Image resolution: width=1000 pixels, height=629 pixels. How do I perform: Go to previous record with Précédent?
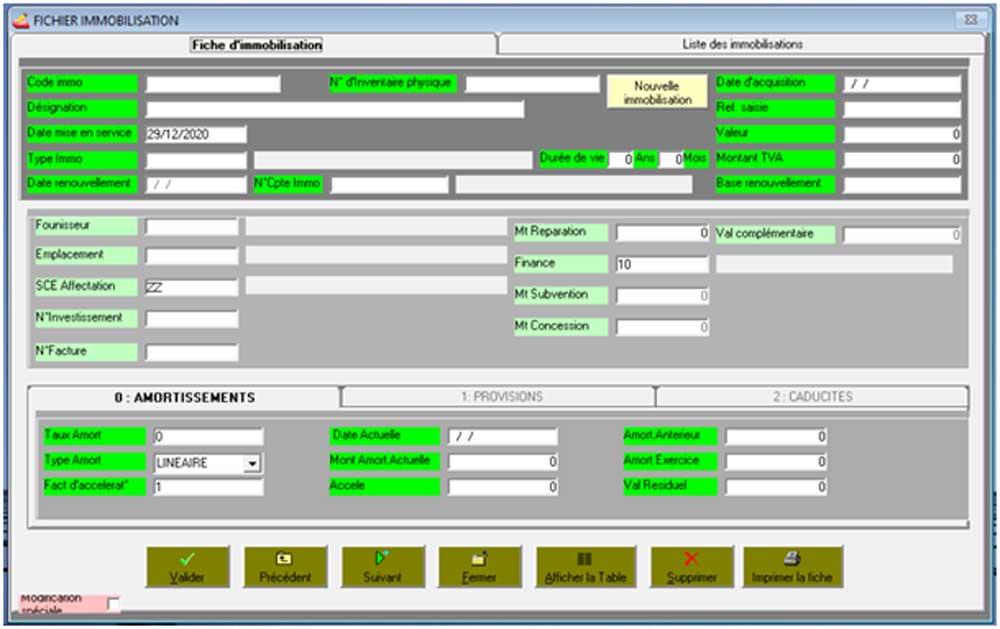(x=285, y=567)
